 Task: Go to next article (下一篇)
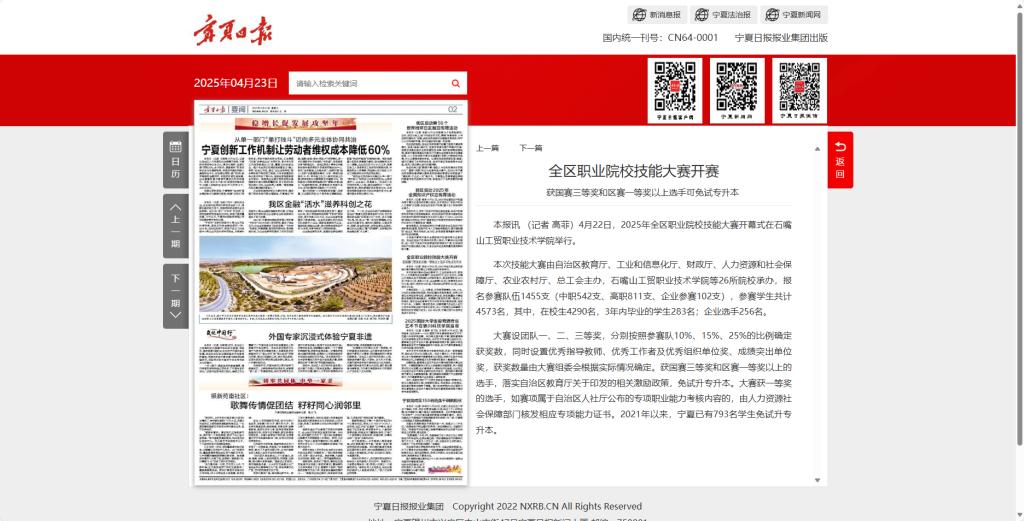point(530,148)
